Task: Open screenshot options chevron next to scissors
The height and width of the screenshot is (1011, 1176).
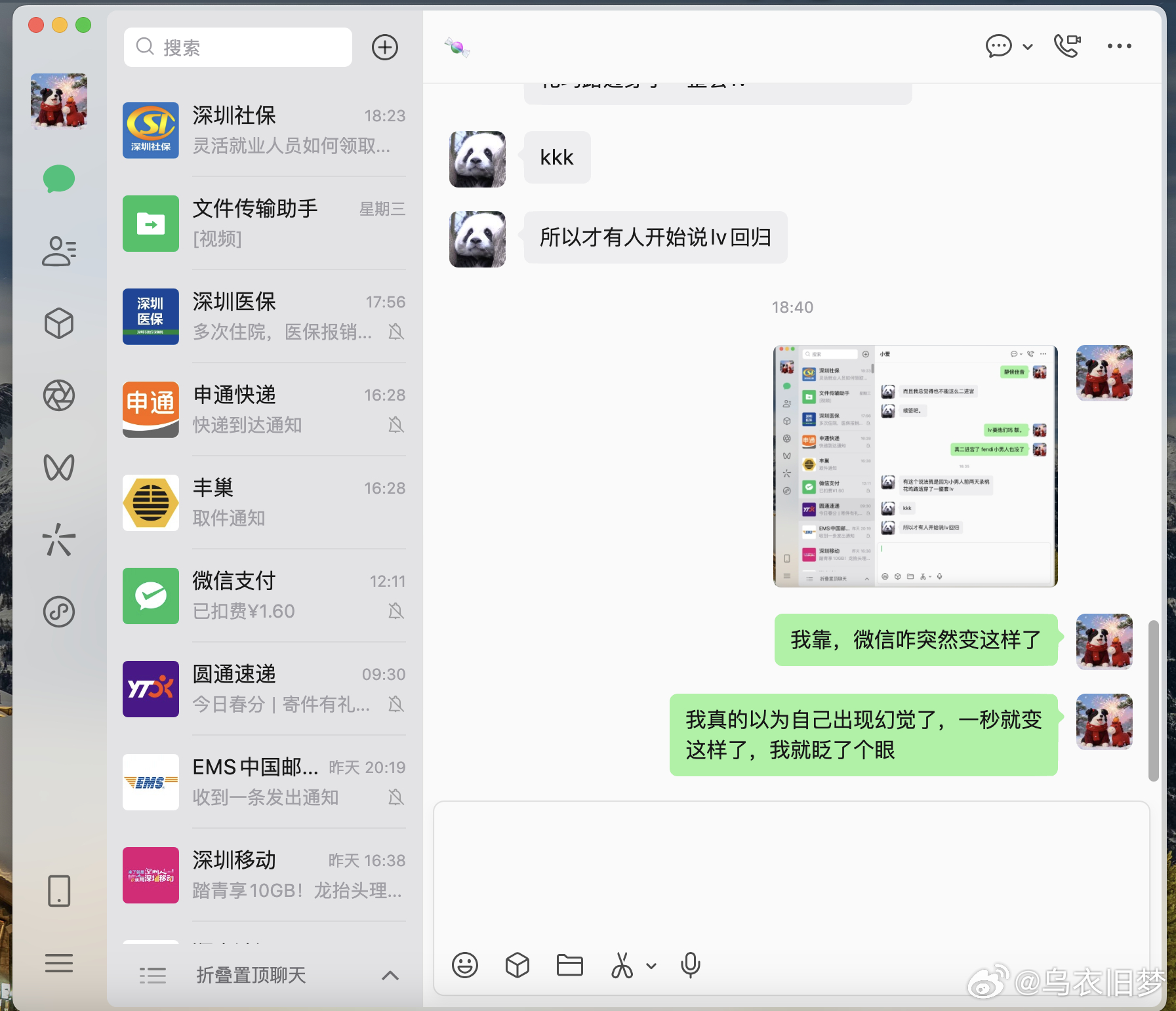Action: [x=651, y=965]
